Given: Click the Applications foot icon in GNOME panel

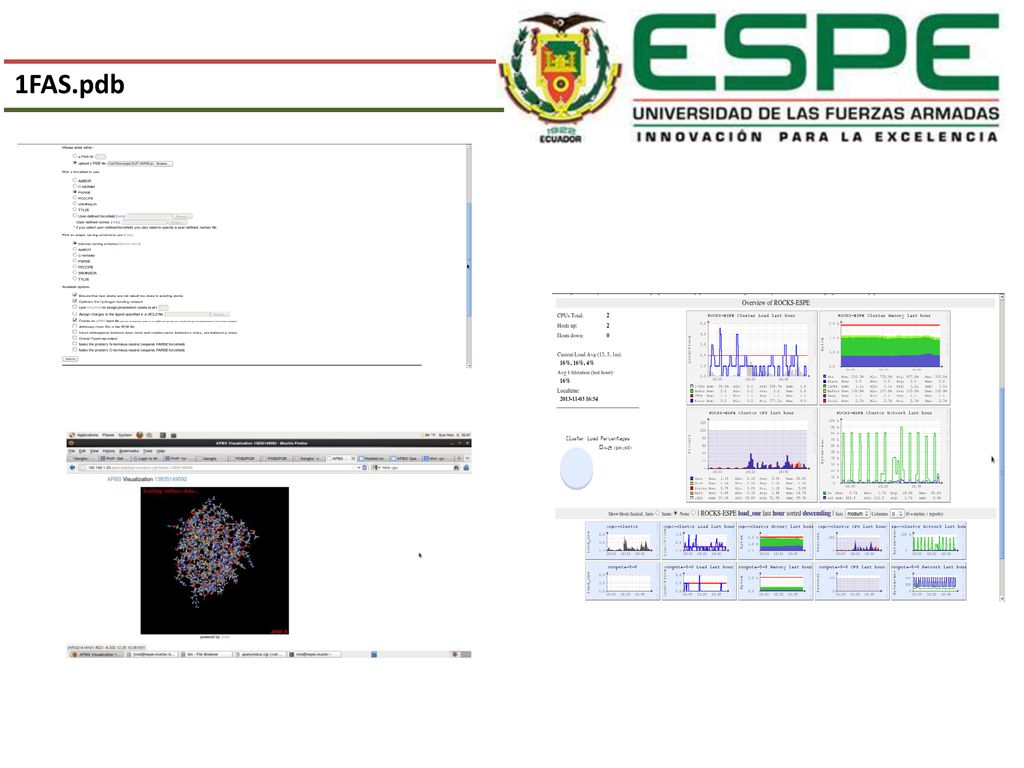Looking at the screenshot, I should pyautogui.click(x=72, y=435).
